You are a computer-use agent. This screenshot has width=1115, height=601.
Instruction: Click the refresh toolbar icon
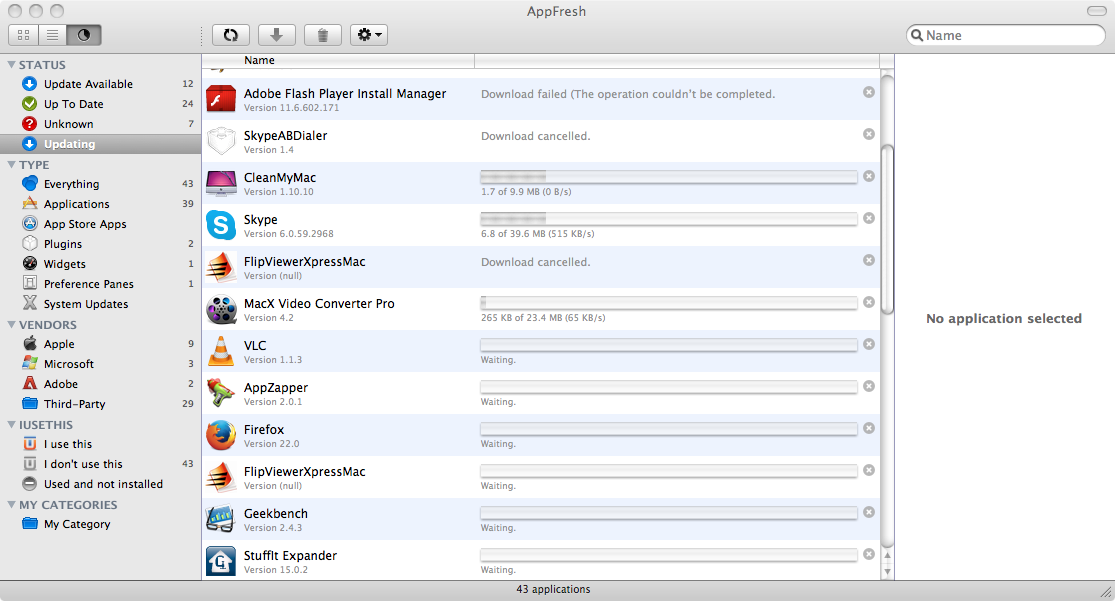pos(230,35)
